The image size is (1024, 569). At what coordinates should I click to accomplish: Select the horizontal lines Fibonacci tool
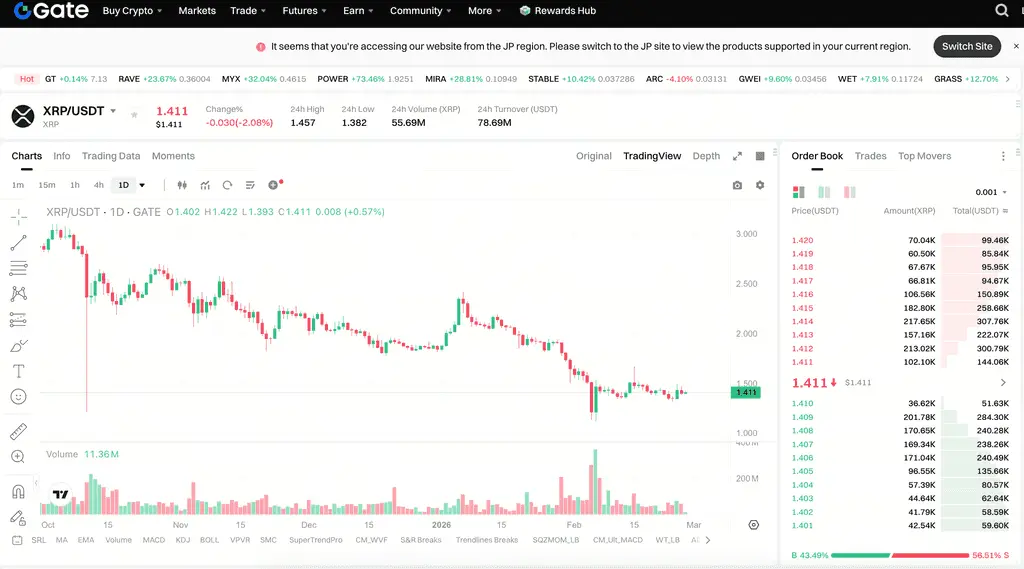point(18,268)
